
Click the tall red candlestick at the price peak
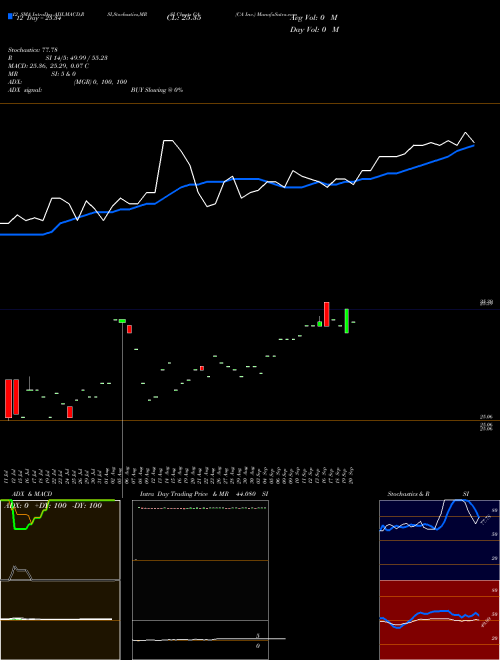[327, 314]
